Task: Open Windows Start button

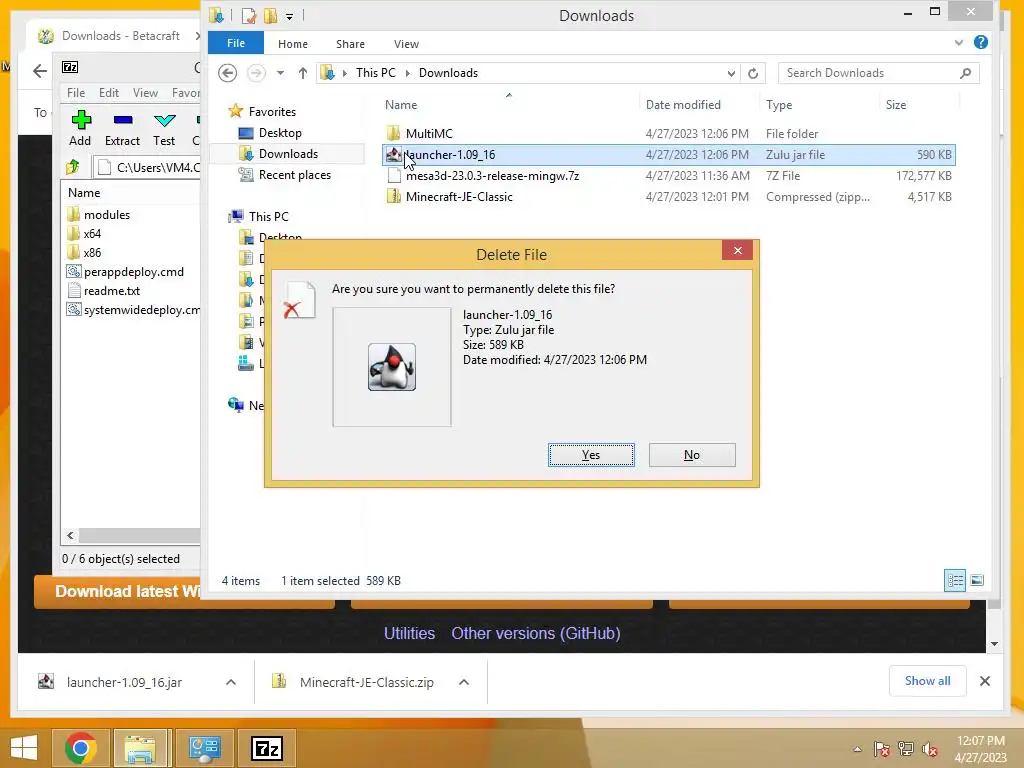Action: (24, 748)
